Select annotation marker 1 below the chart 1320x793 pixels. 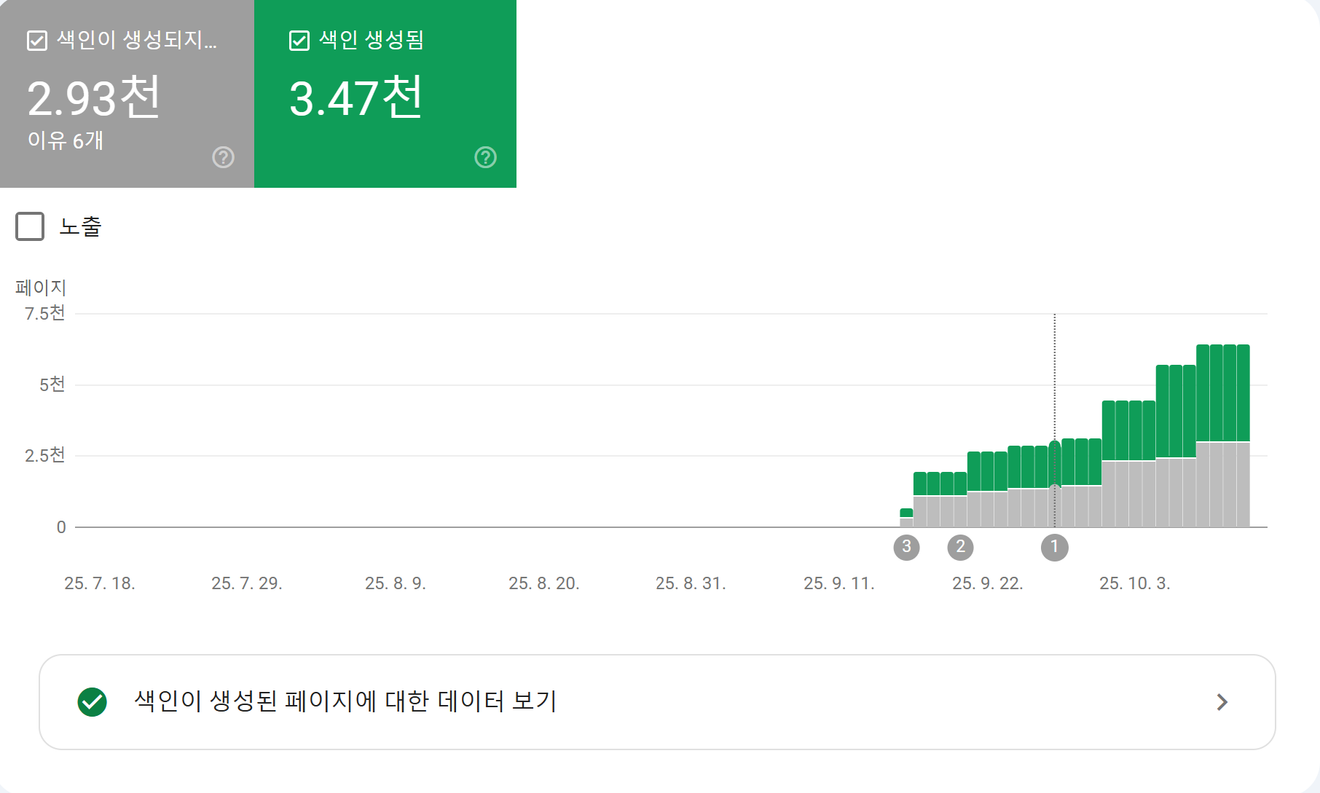tap(1054, 547)
